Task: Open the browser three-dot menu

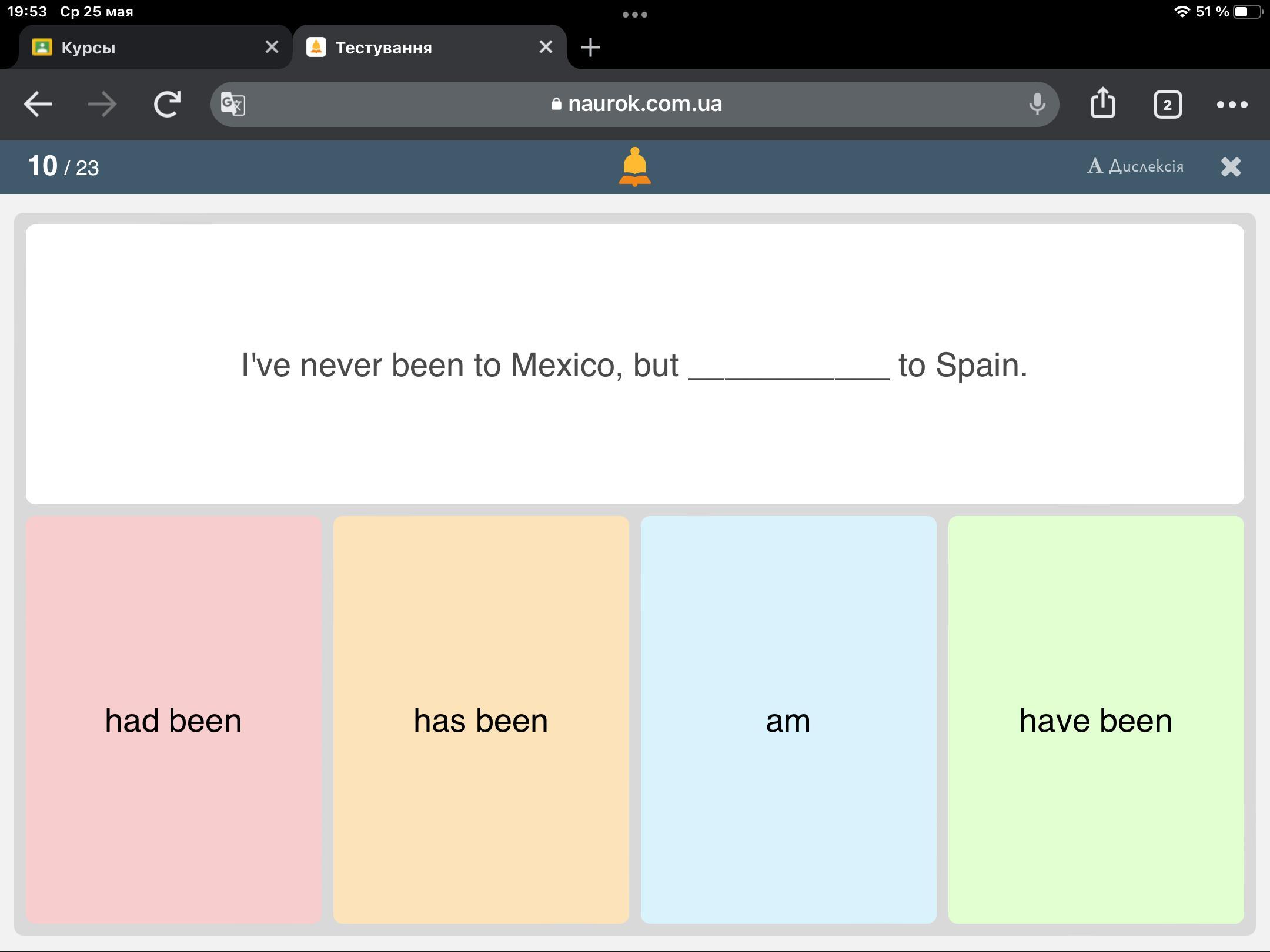Action: coord(1232,105)
